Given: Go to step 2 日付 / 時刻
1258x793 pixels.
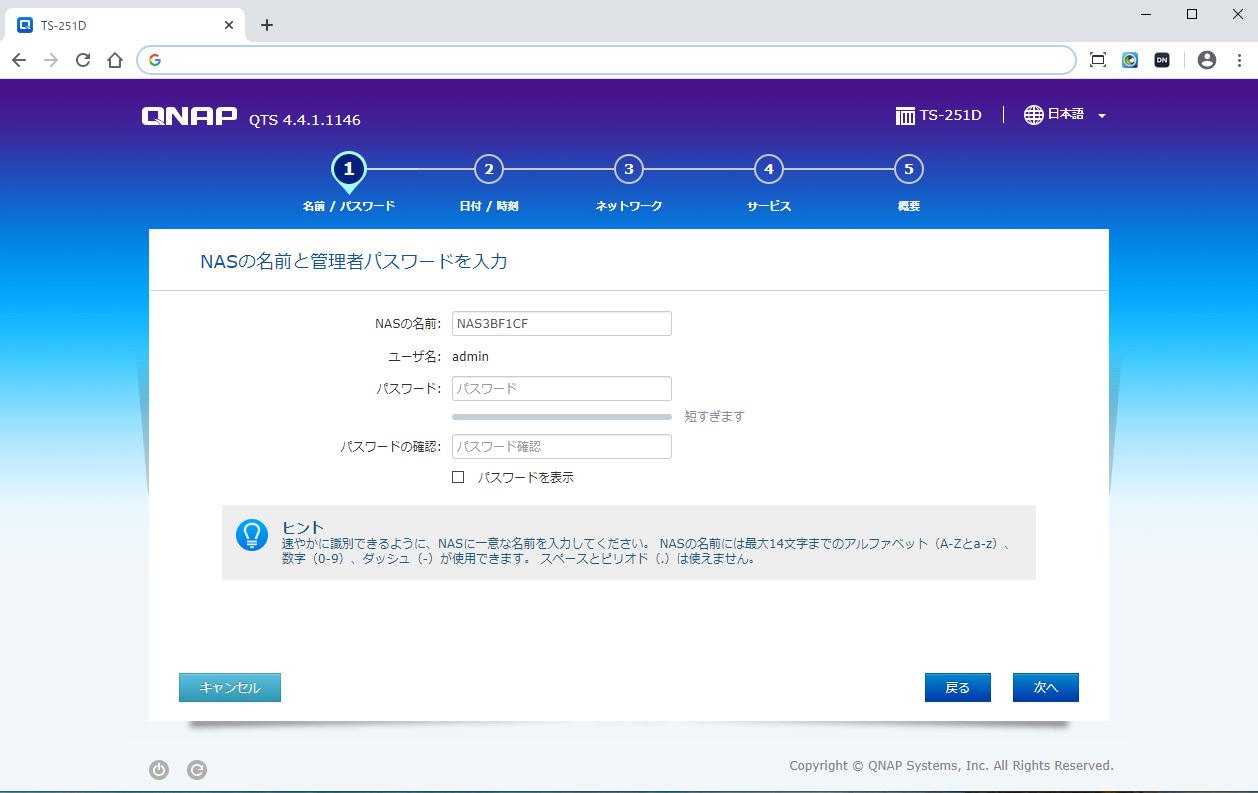Looking at the screenshot, I should pos(488,170).
